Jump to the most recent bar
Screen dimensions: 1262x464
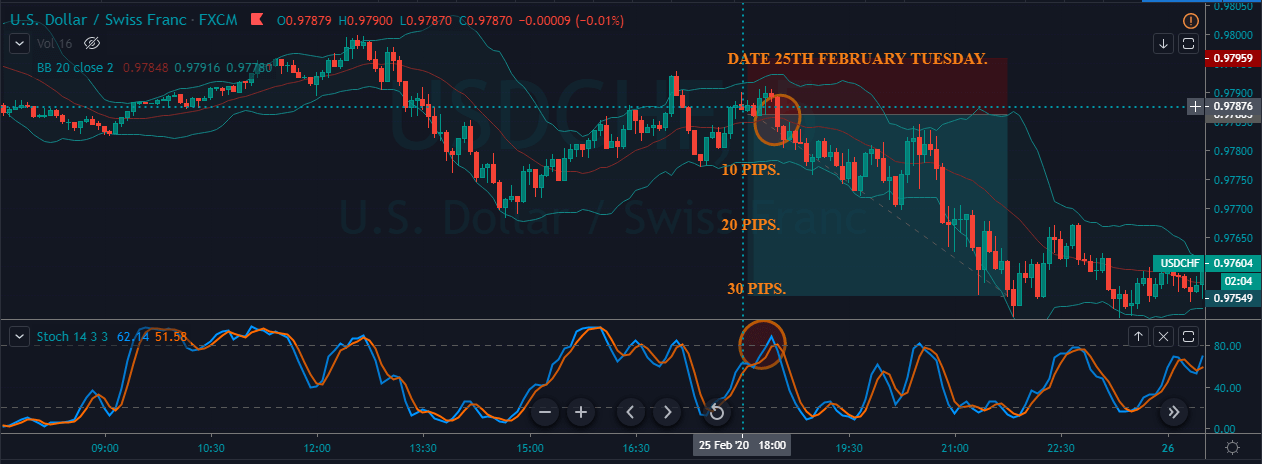(x=1172, y=411)
